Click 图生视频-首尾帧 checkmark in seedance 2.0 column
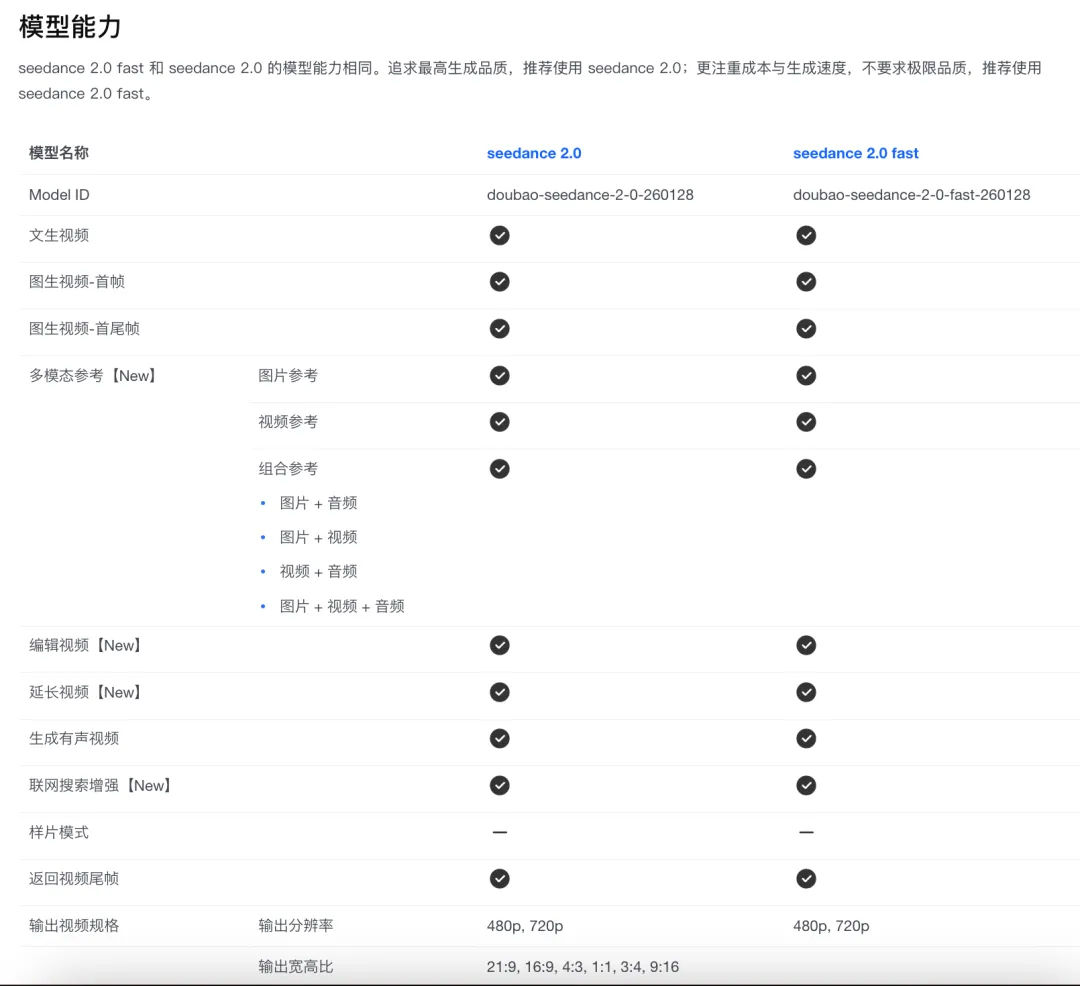The height and width of the screenshot is (986, 1080). point(499,328)
